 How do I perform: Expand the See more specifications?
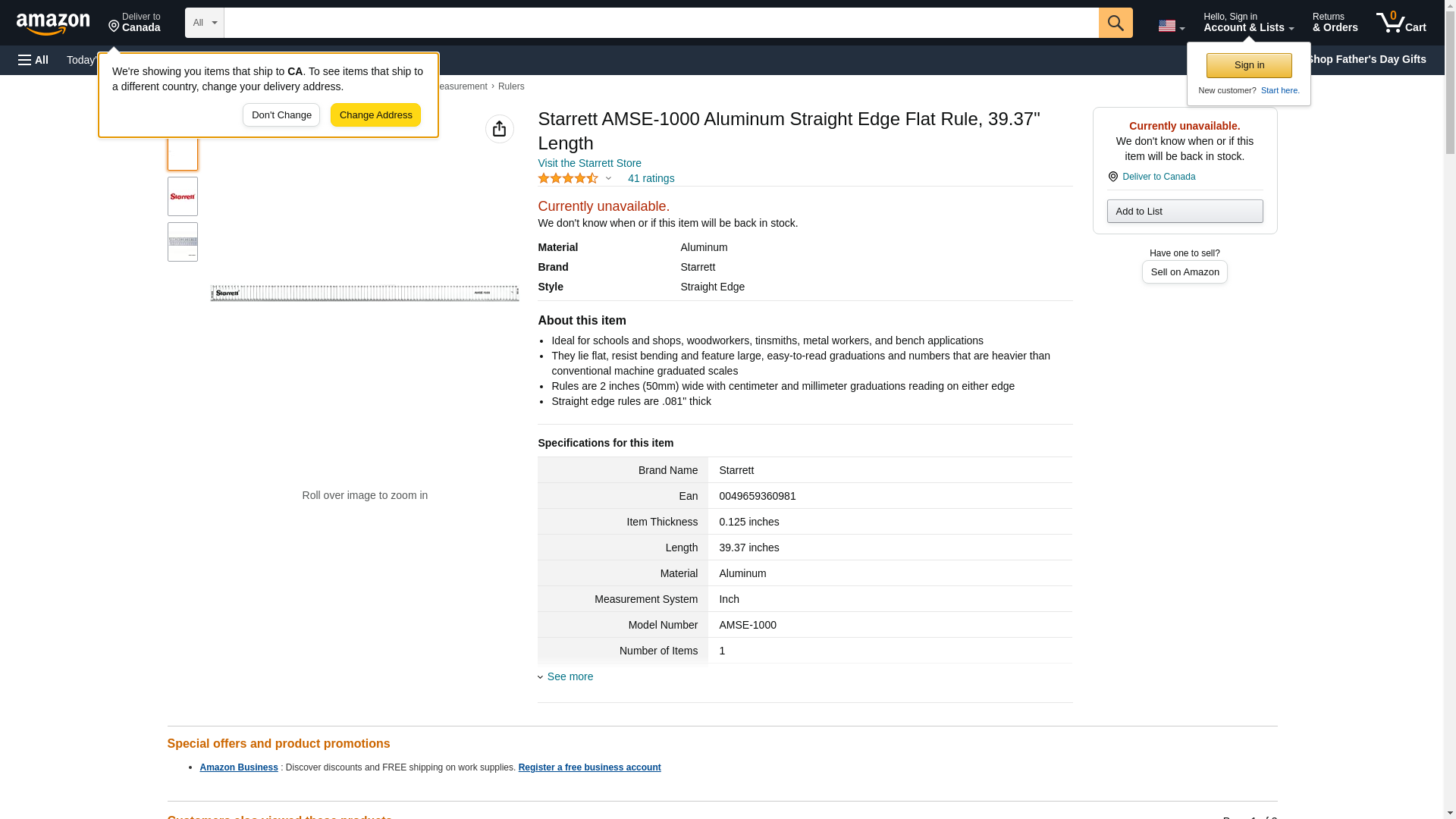[x=570, y=676]
